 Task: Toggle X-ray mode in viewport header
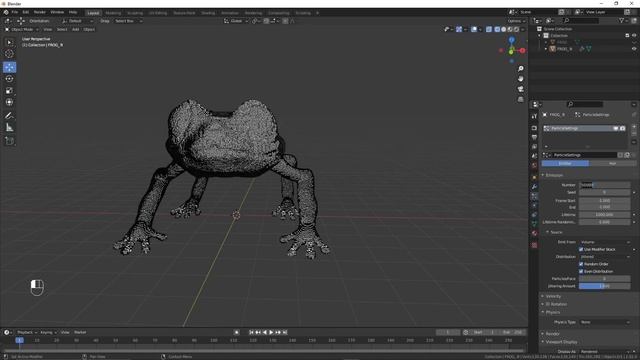(489, 29)
